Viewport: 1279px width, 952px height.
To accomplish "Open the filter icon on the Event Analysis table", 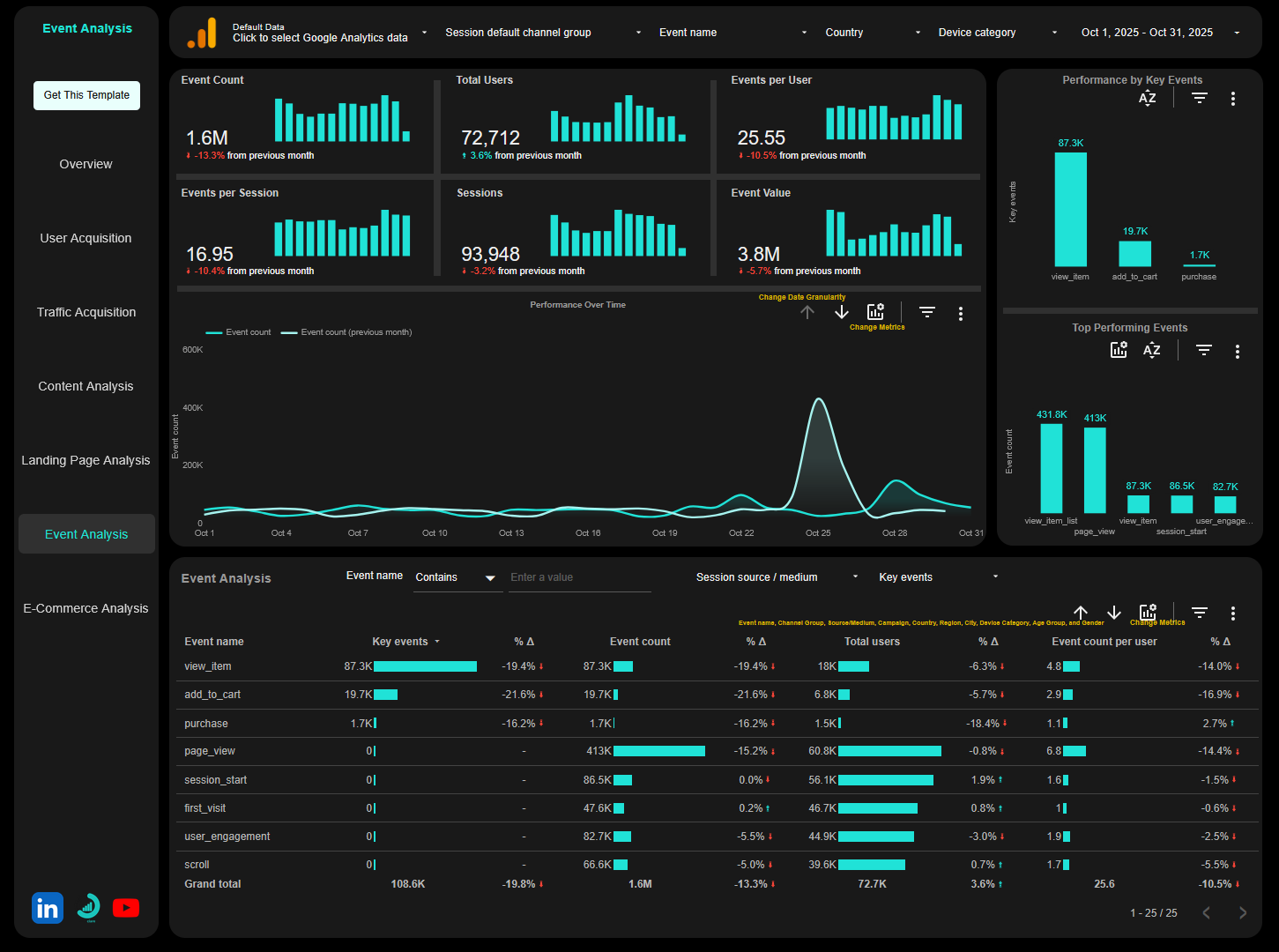I will click(1199, 611).
